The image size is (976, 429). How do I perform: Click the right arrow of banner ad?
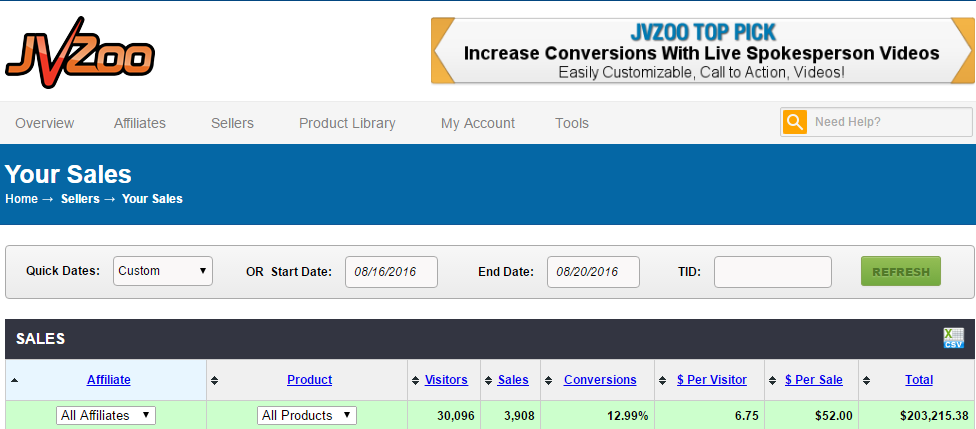[x=962, y=50]
